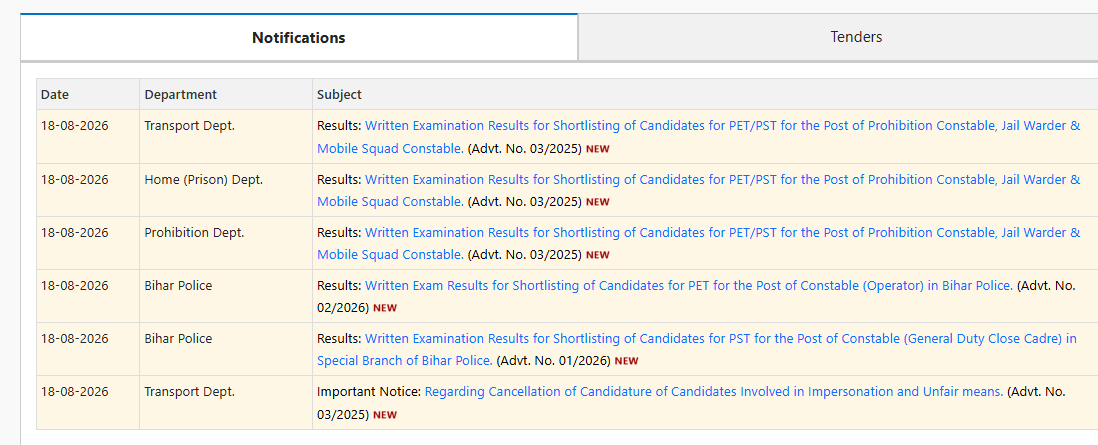Open Constable (Operator) written exam results link

689,285
